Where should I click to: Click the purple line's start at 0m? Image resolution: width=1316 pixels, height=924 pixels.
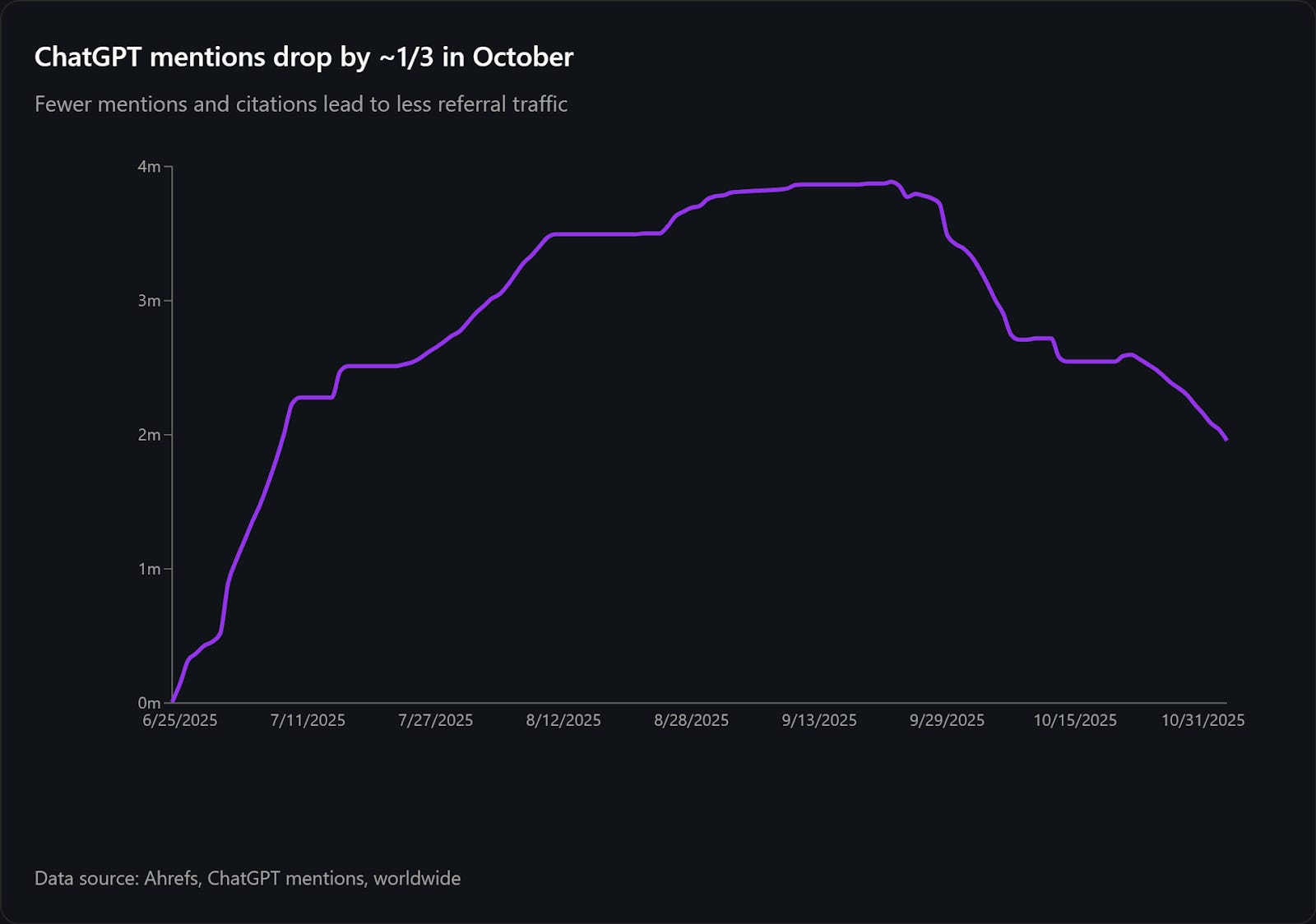pos(173,701)
